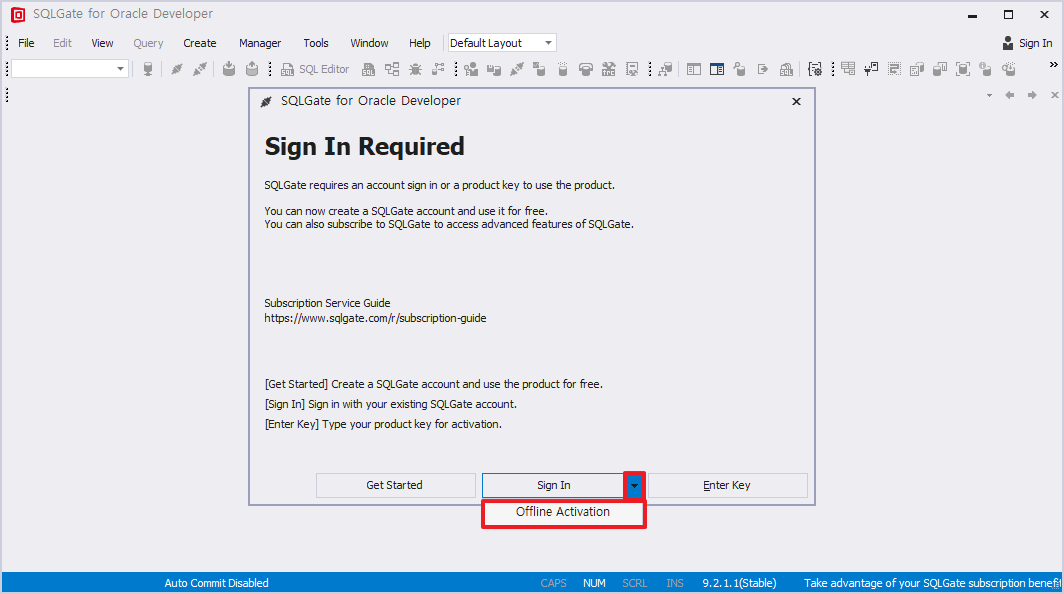1064x594 pixels.
Task: Click version '9.2.1.1(Stable)' in status bar
Action: (x=739, y=583)
